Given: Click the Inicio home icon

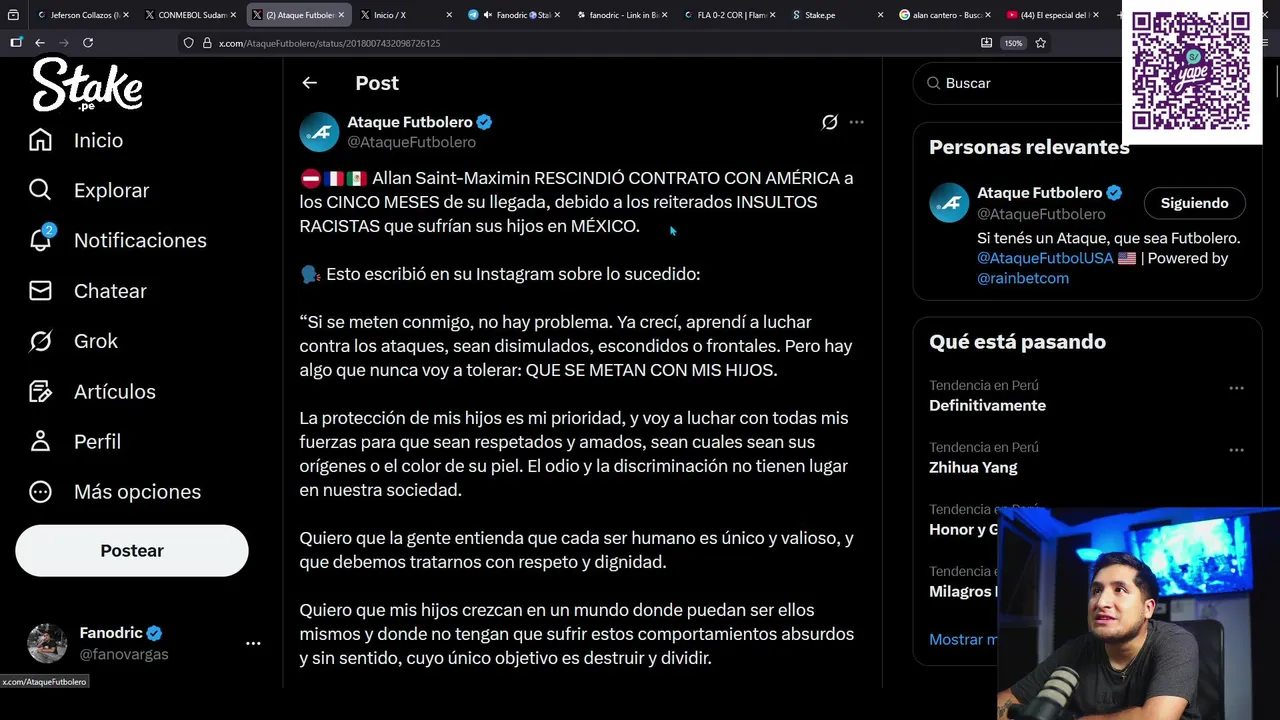Looking at the screenshot, I should (x=40, y=140).
